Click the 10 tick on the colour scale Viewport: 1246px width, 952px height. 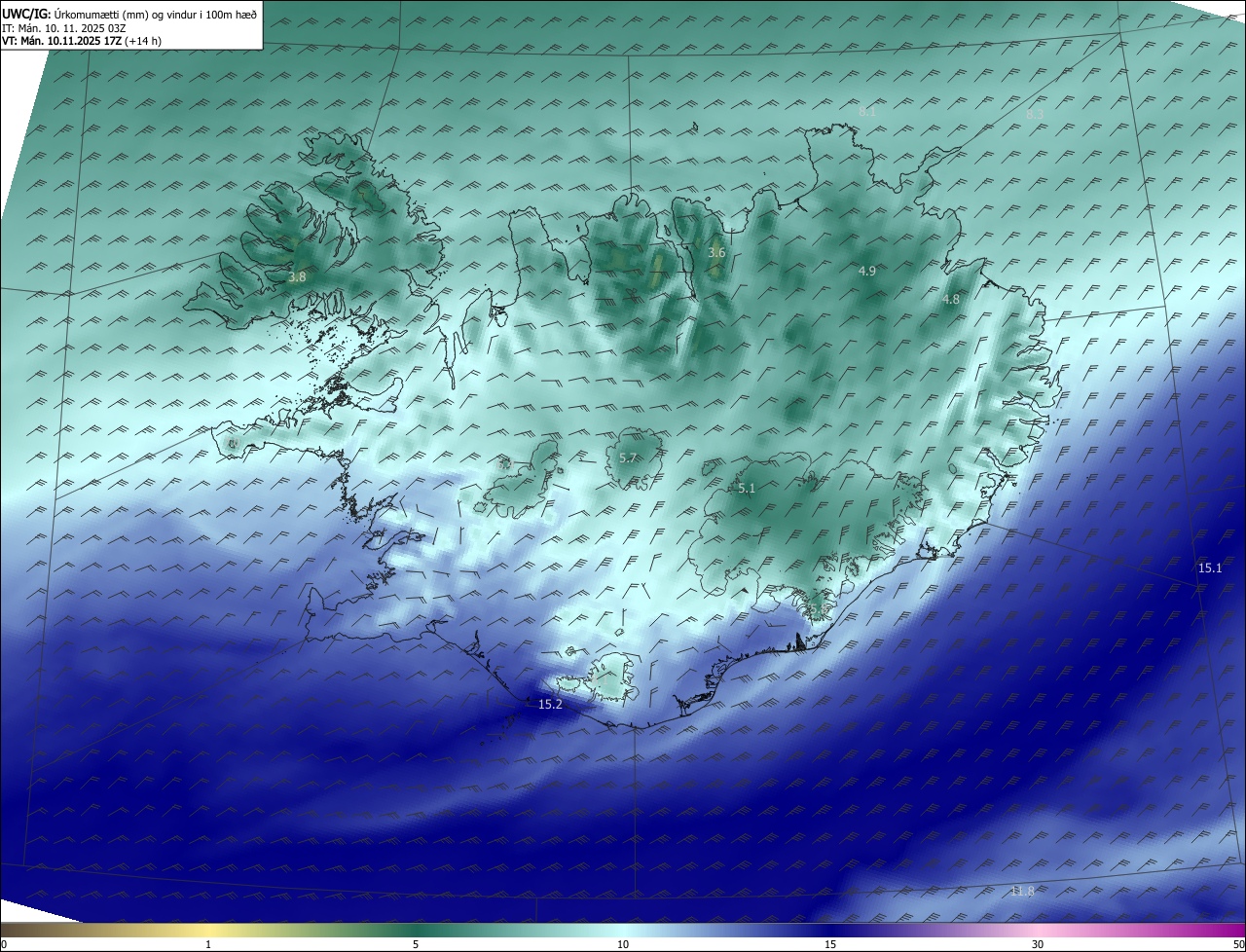point(623,944)
